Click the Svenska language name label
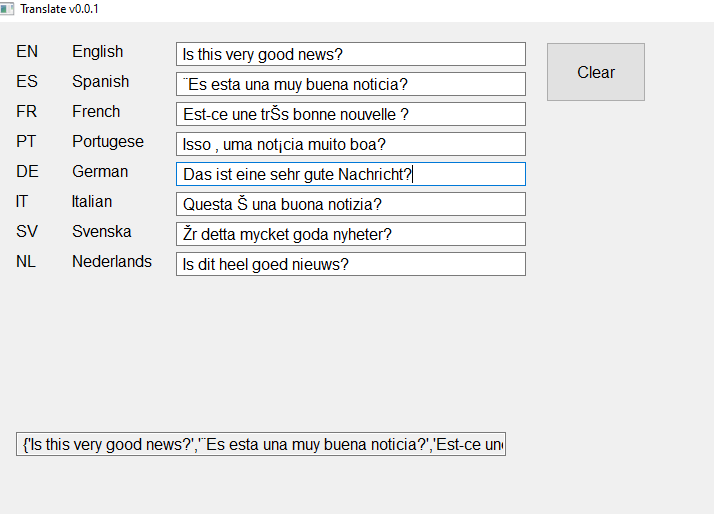This screenshot has width=714, height=514. coord(101,232)
